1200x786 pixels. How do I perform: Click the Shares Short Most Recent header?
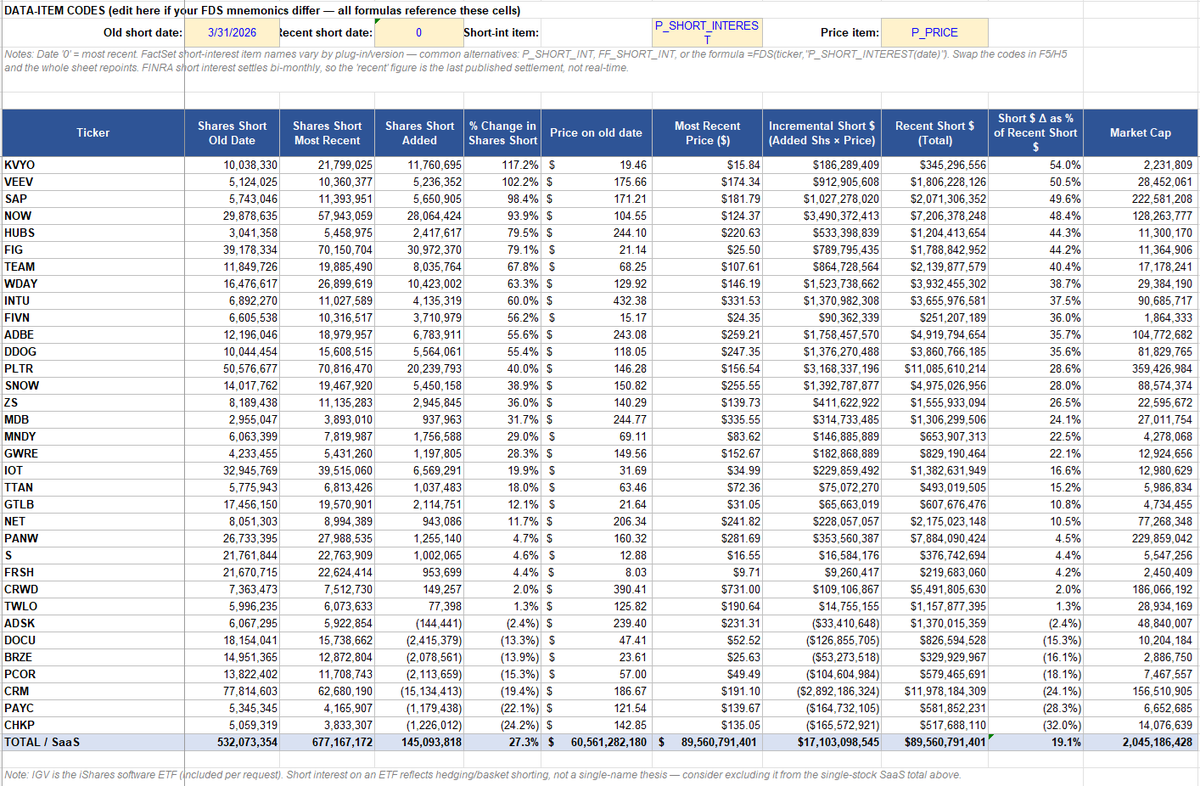pos(327,133)
